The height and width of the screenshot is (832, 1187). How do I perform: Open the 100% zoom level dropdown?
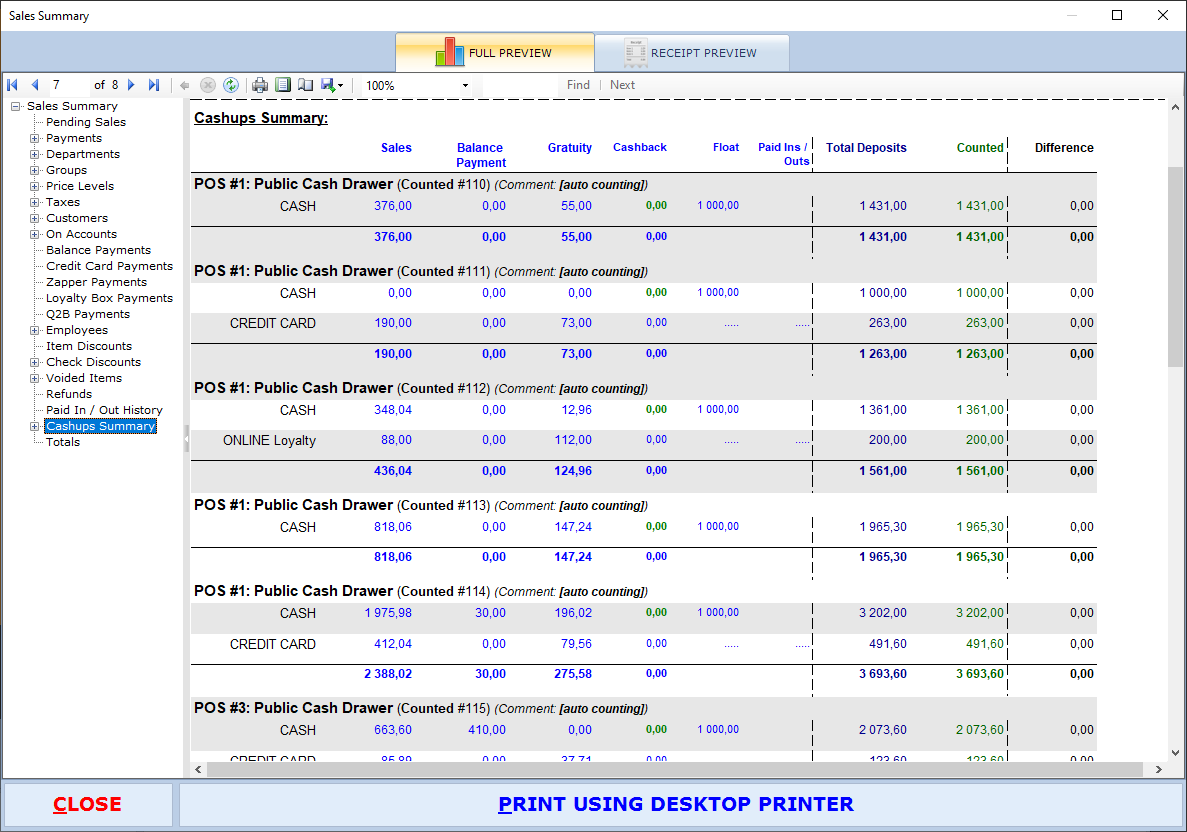coord(465,86)
